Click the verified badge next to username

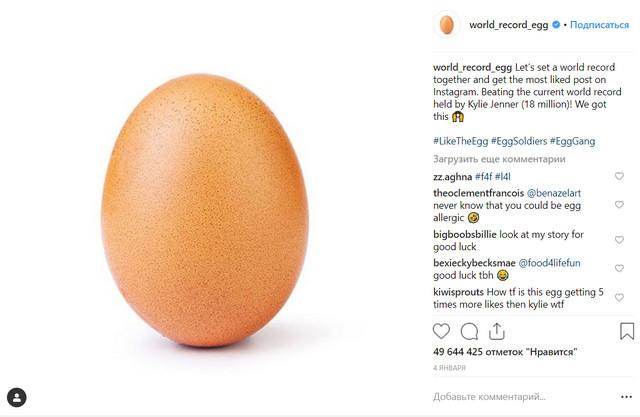556,25
